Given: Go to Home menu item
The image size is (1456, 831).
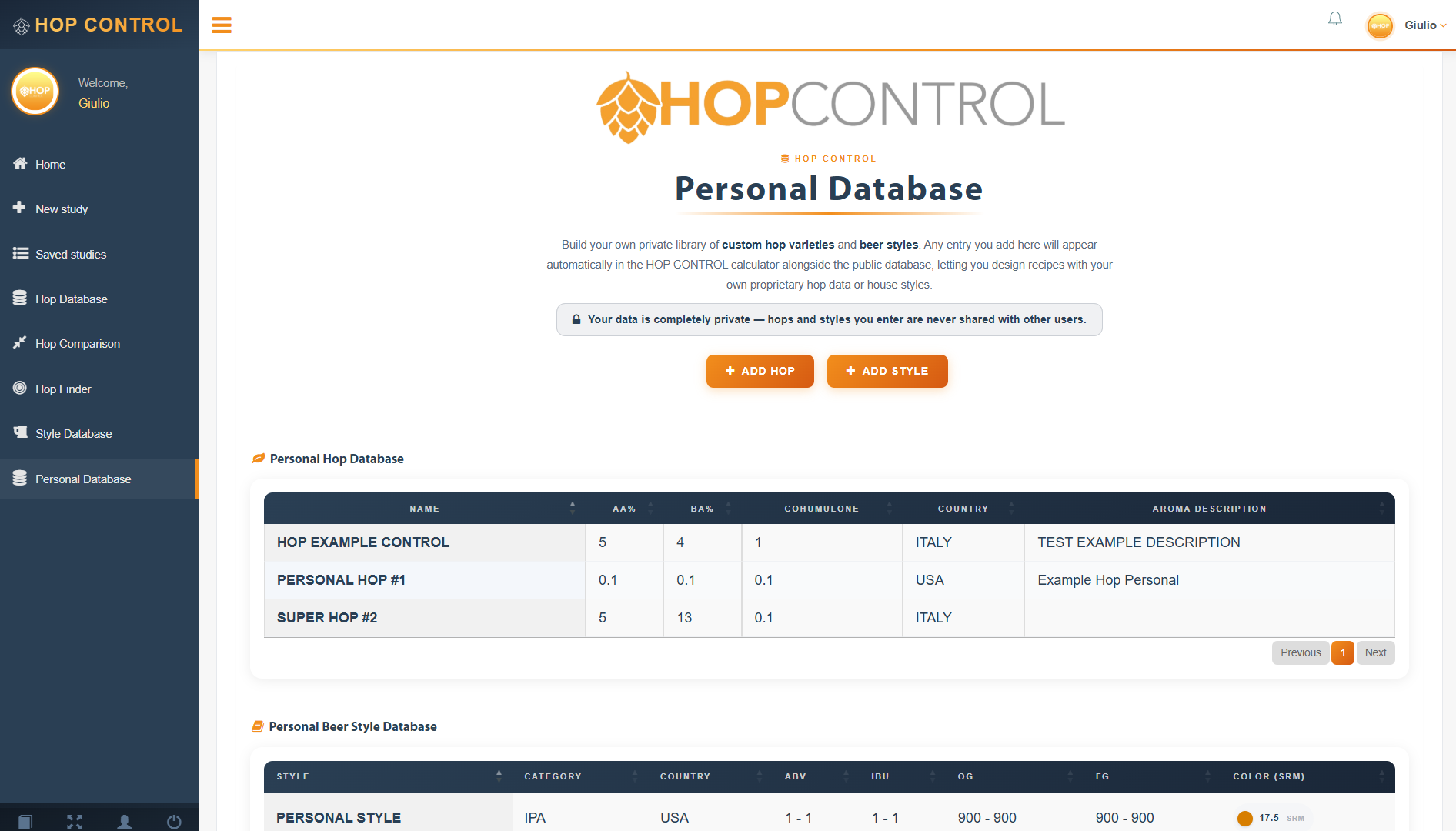Looking at the screenshot, I should point(99,164).
